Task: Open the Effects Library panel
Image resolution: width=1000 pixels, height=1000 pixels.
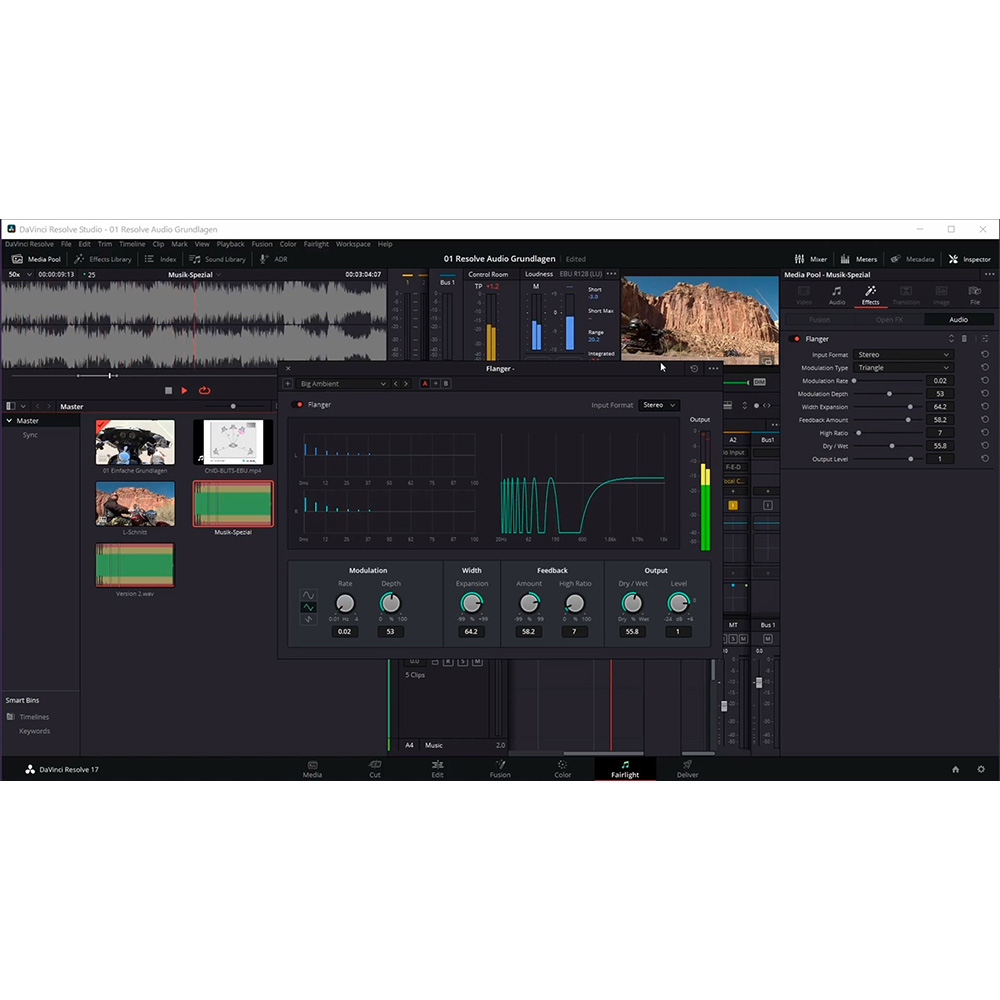Action: (103, 259)
